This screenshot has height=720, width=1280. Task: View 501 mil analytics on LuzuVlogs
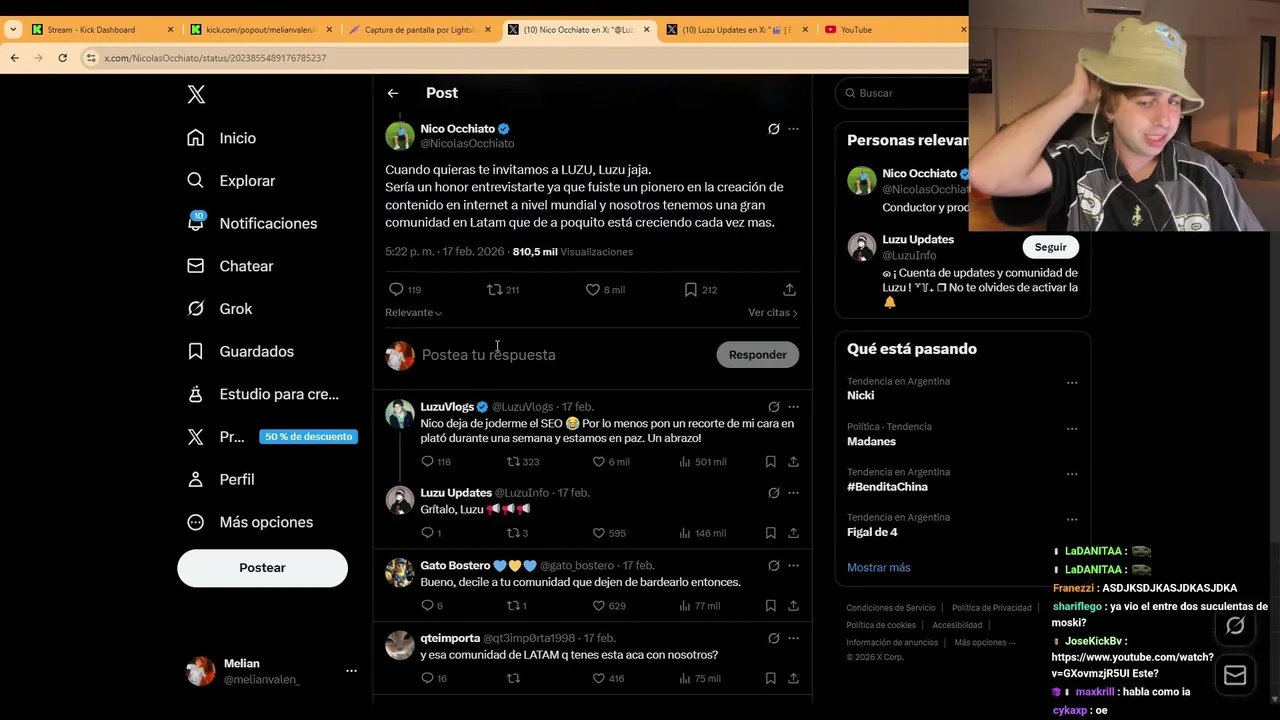[x=702, y=462]
